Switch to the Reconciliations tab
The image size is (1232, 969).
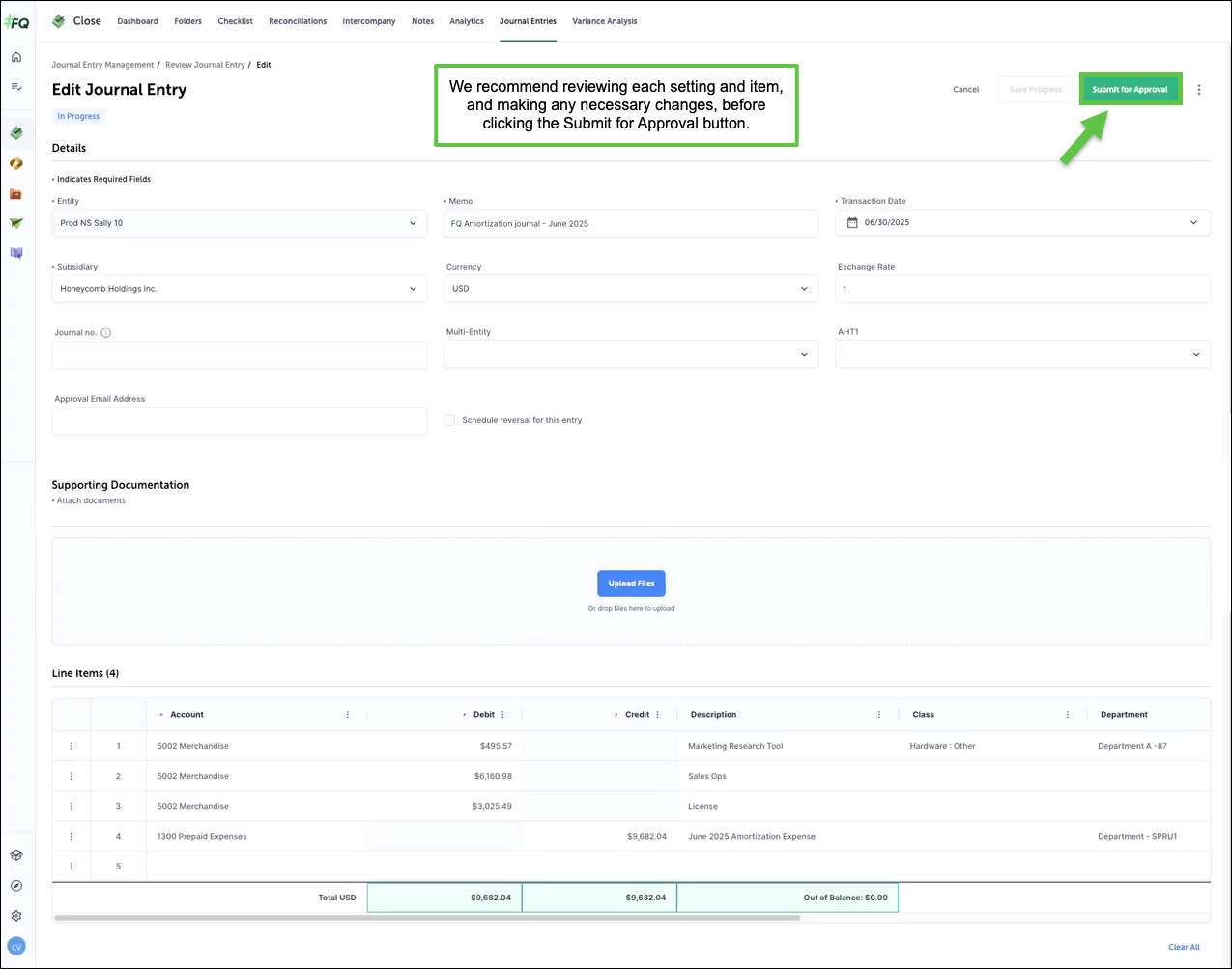(x=298, y=21)
